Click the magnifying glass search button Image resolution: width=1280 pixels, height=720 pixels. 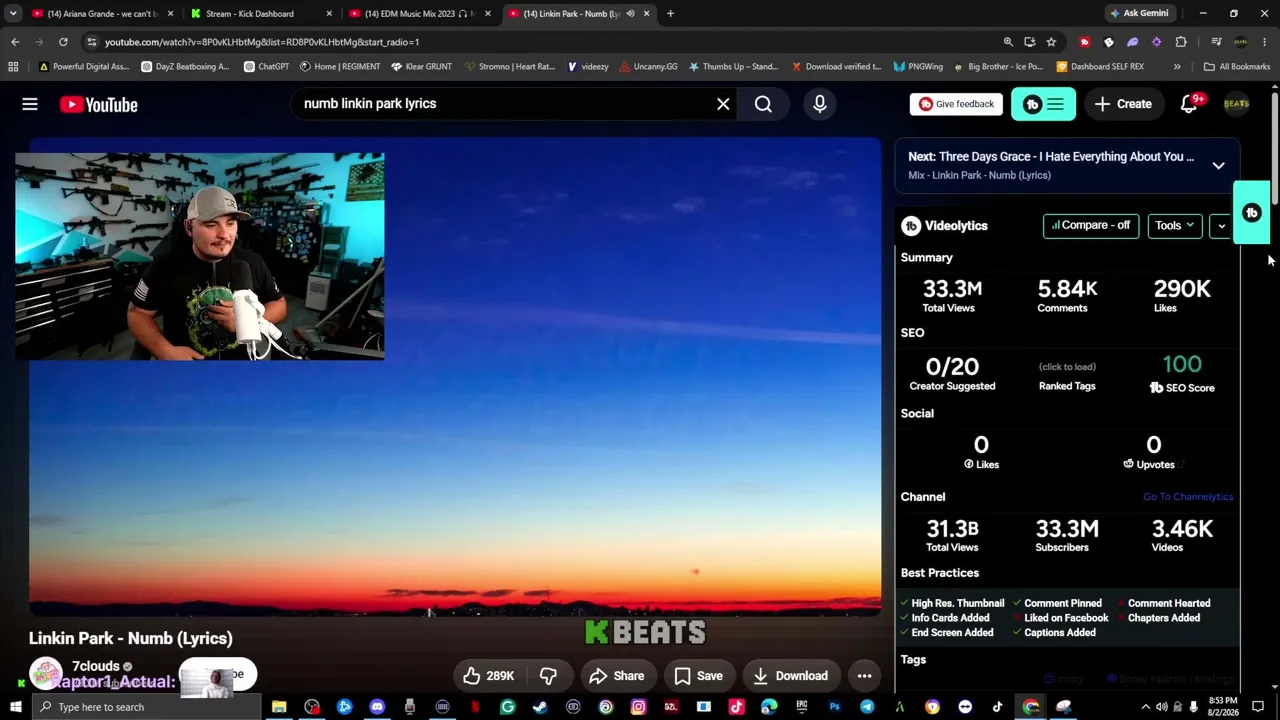click(x=763, y=104)
